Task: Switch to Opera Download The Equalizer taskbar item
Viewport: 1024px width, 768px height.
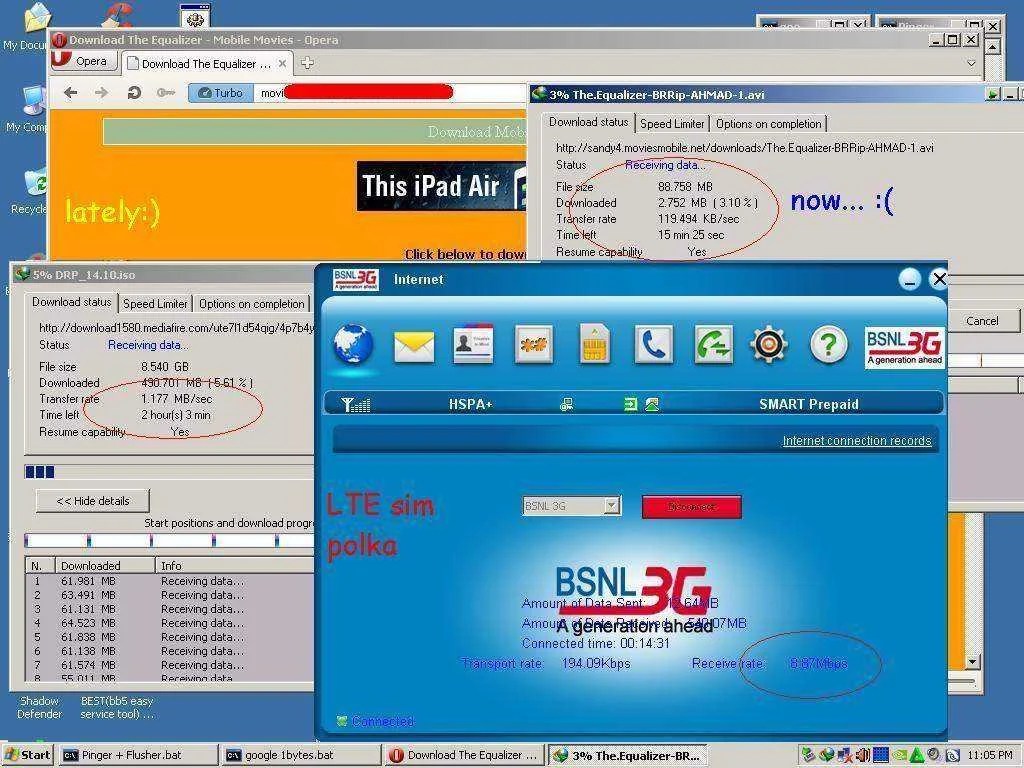Action: tap(465, 755)
